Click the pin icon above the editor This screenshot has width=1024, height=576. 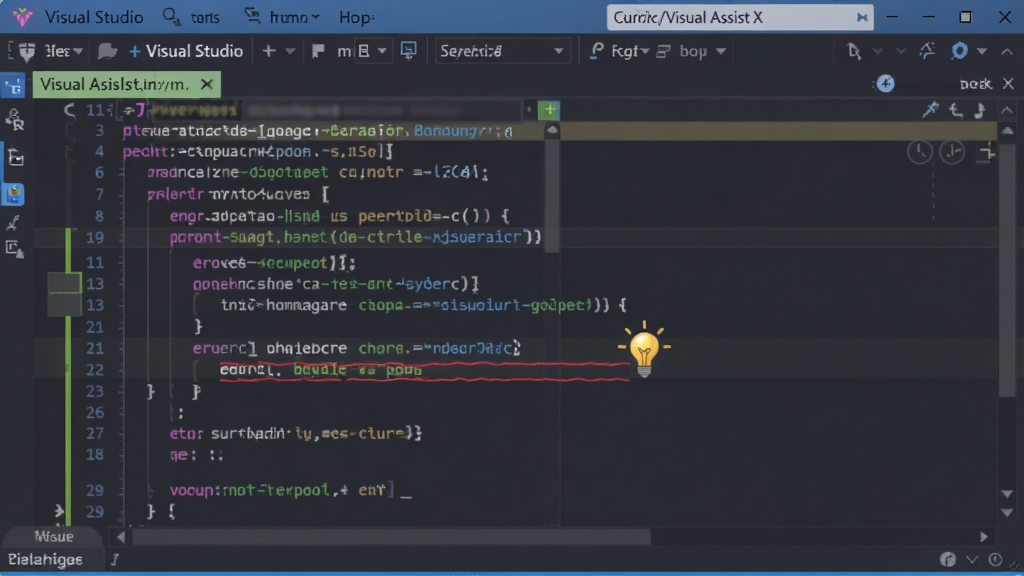point(930,110)
